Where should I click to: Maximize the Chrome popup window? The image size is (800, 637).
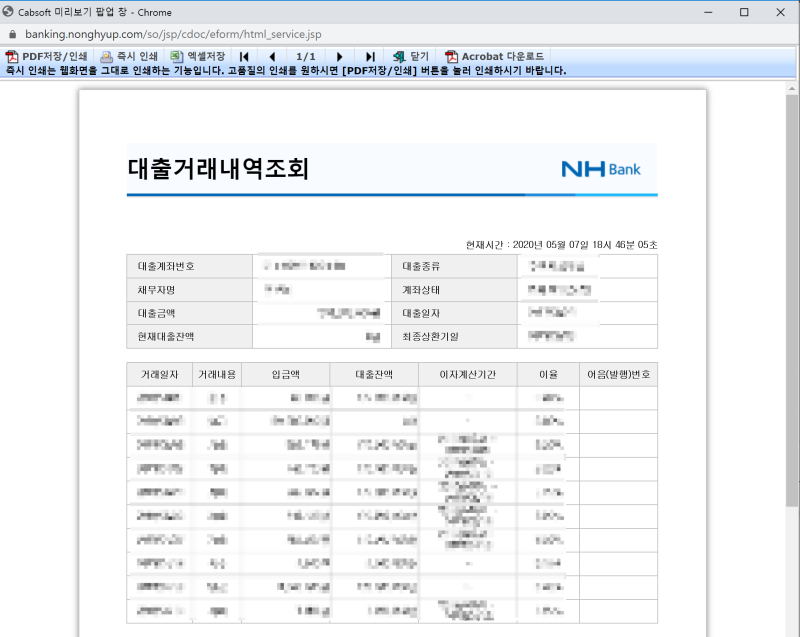coord(744,12)
